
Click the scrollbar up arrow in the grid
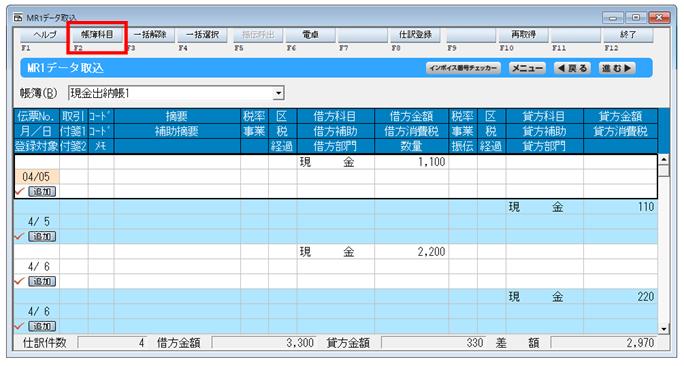[663, 159]
